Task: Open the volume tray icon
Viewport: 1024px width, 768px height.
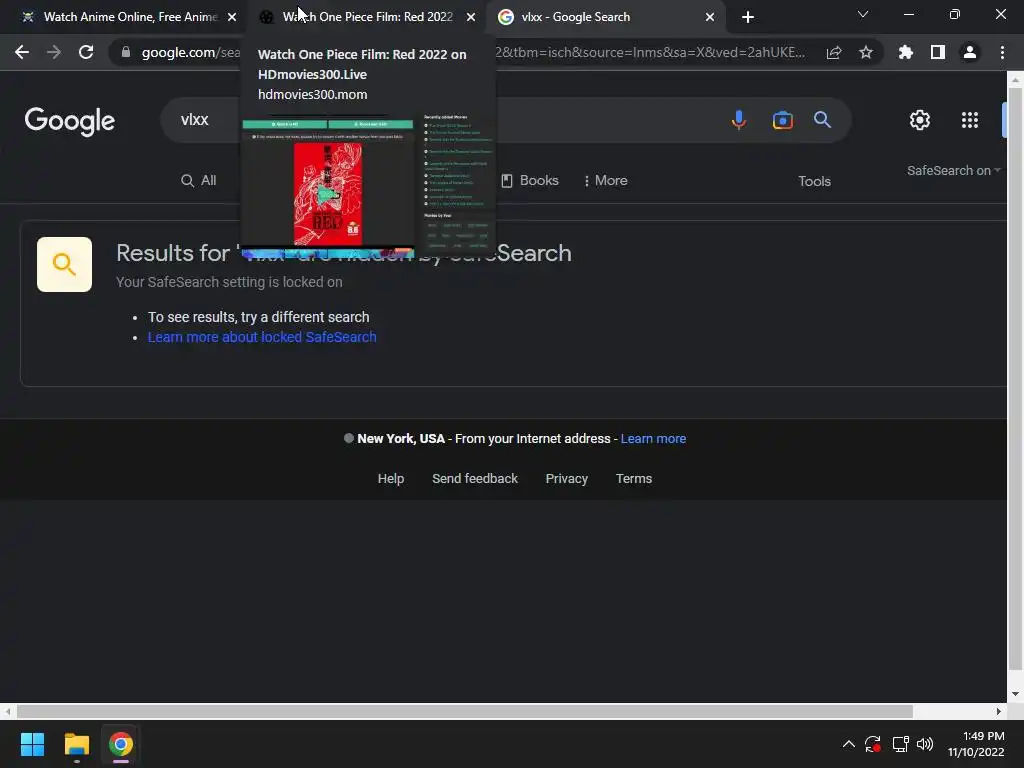Action: click(925, 744)
